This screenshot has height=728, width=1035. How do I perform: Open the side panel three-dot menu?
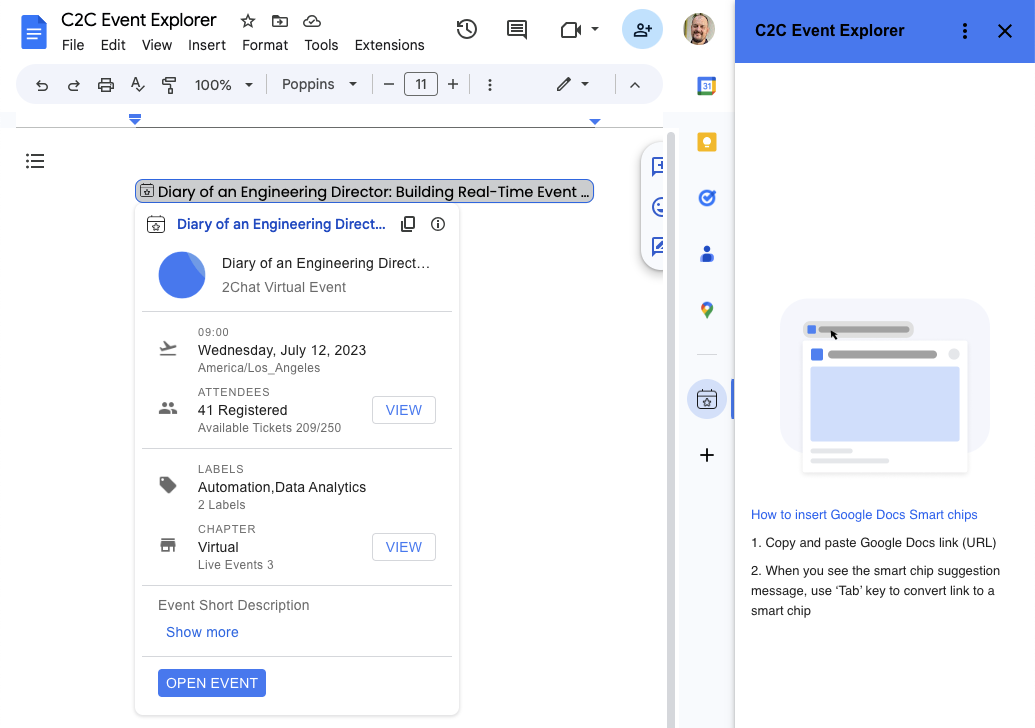click(x=965, y=31)
